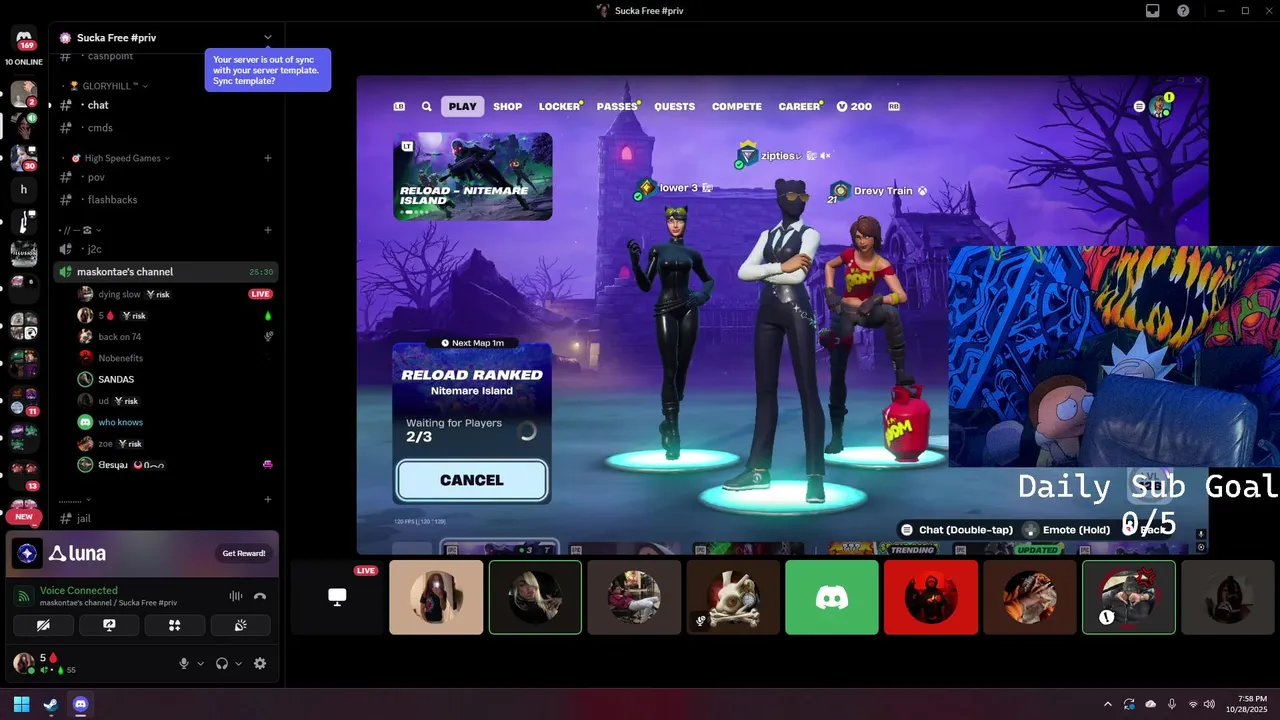Open noise suppression waveform icon
Image resolution: width=1280 pixels, height=720 pixels.
(x=236, y=596)
